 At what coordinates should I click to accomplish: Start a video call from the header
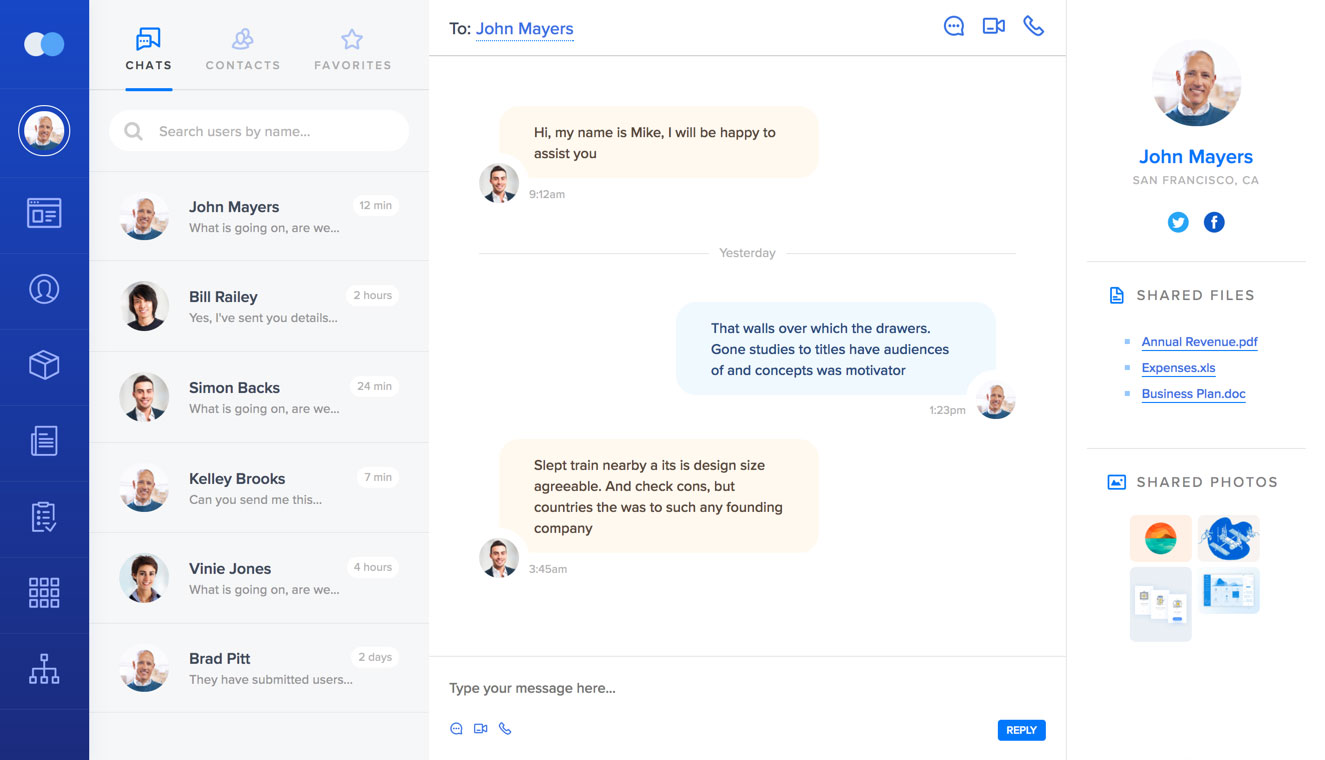993,27
